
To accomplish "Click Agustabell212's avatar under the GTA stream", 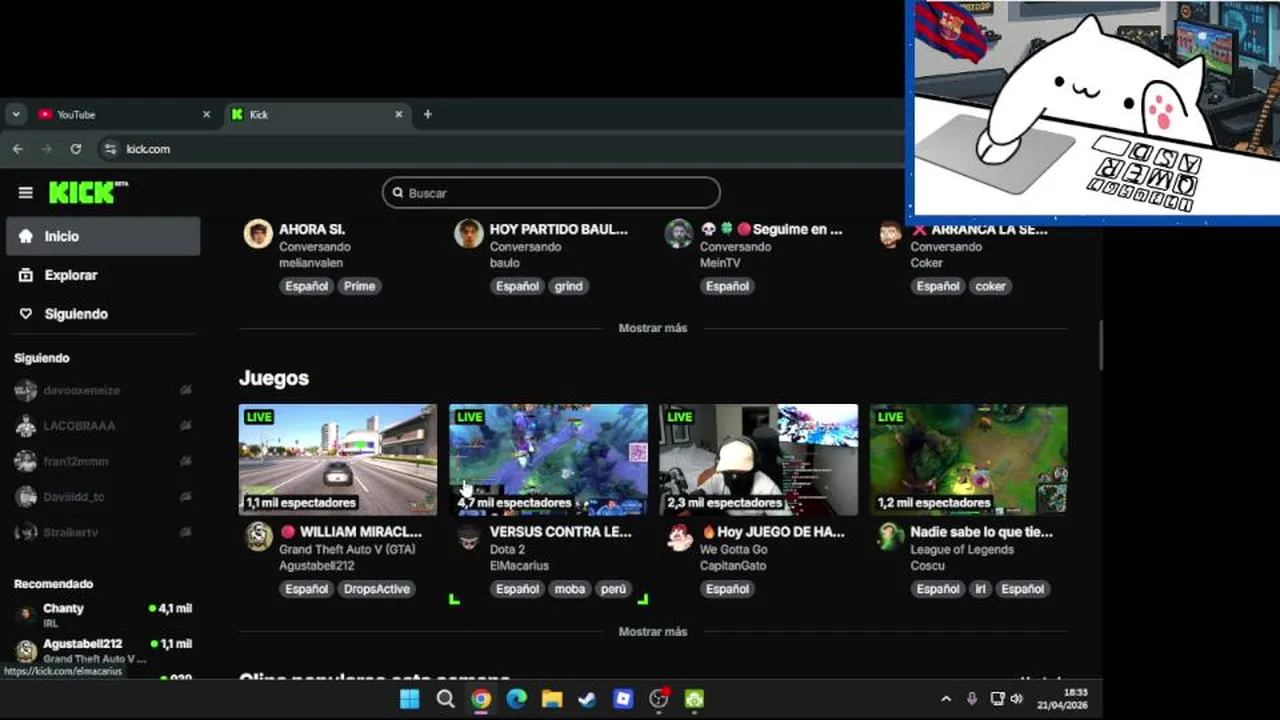I will coord(259,537).
